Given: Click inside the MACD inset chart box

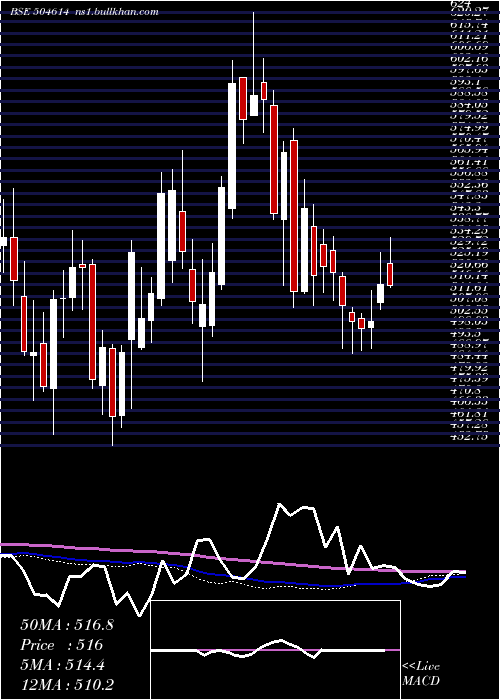Looking at the screenshot, I should pyautogui.click(x=275, y=650).
